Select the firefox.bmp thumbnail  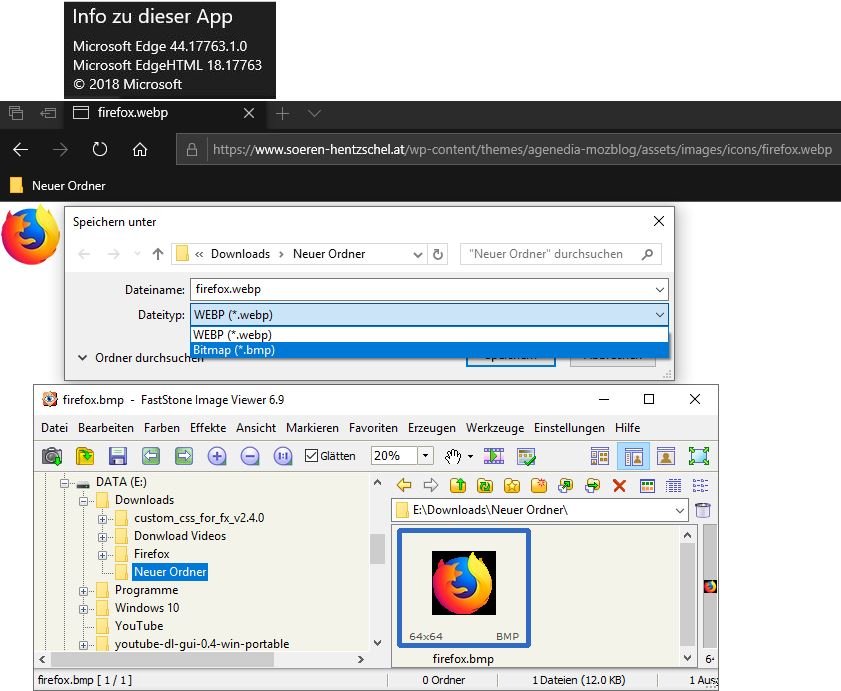(x=463, y=585)
